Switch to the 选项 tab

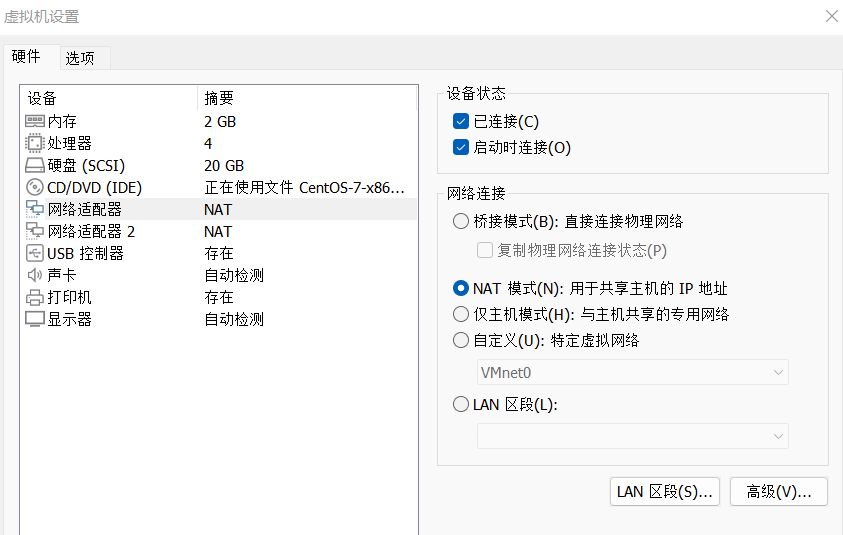coord(80,58)
